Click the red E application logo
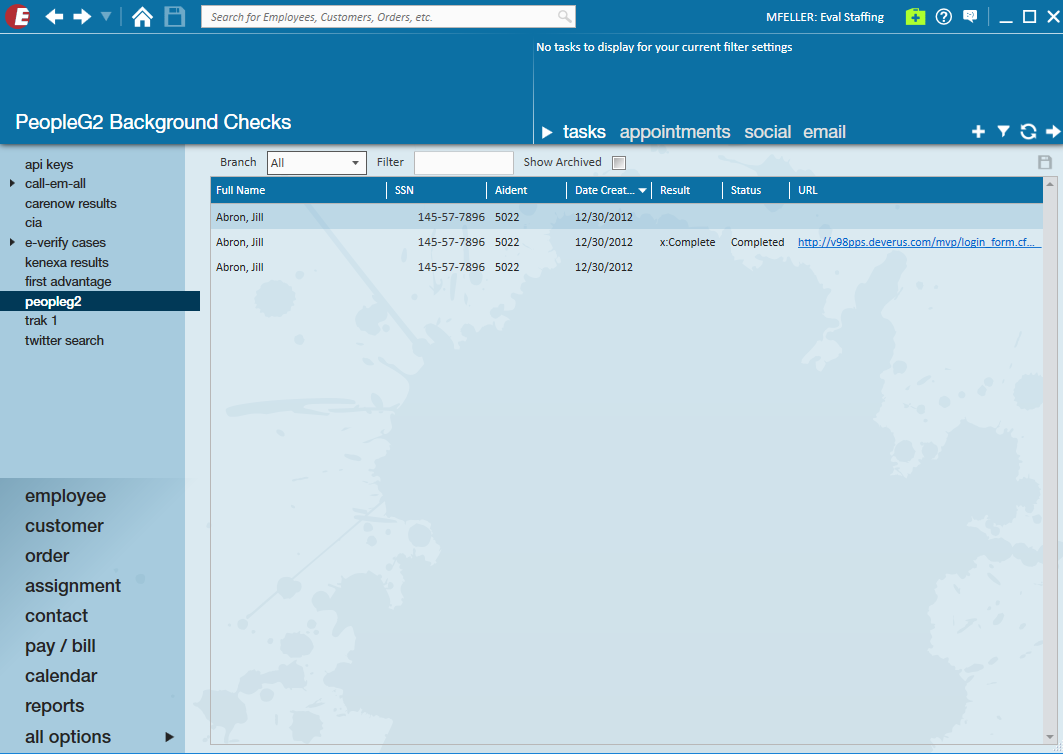 coord(18,17)
